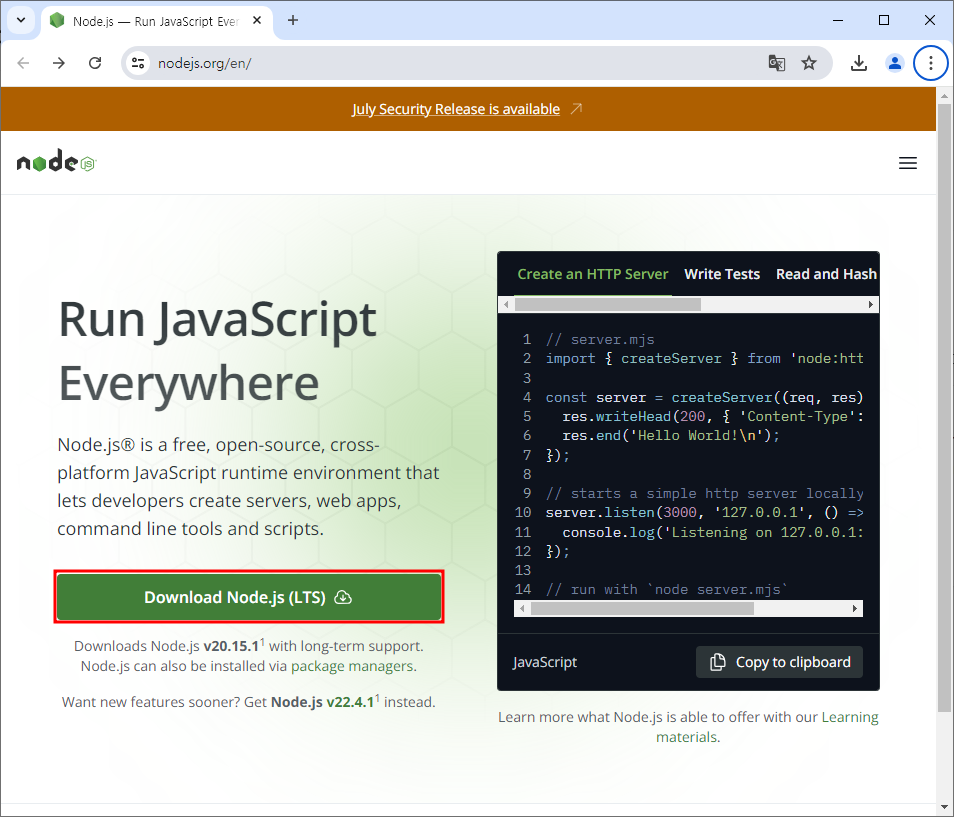Close the Node.js browser tab
954x817 pixels.
257,21
